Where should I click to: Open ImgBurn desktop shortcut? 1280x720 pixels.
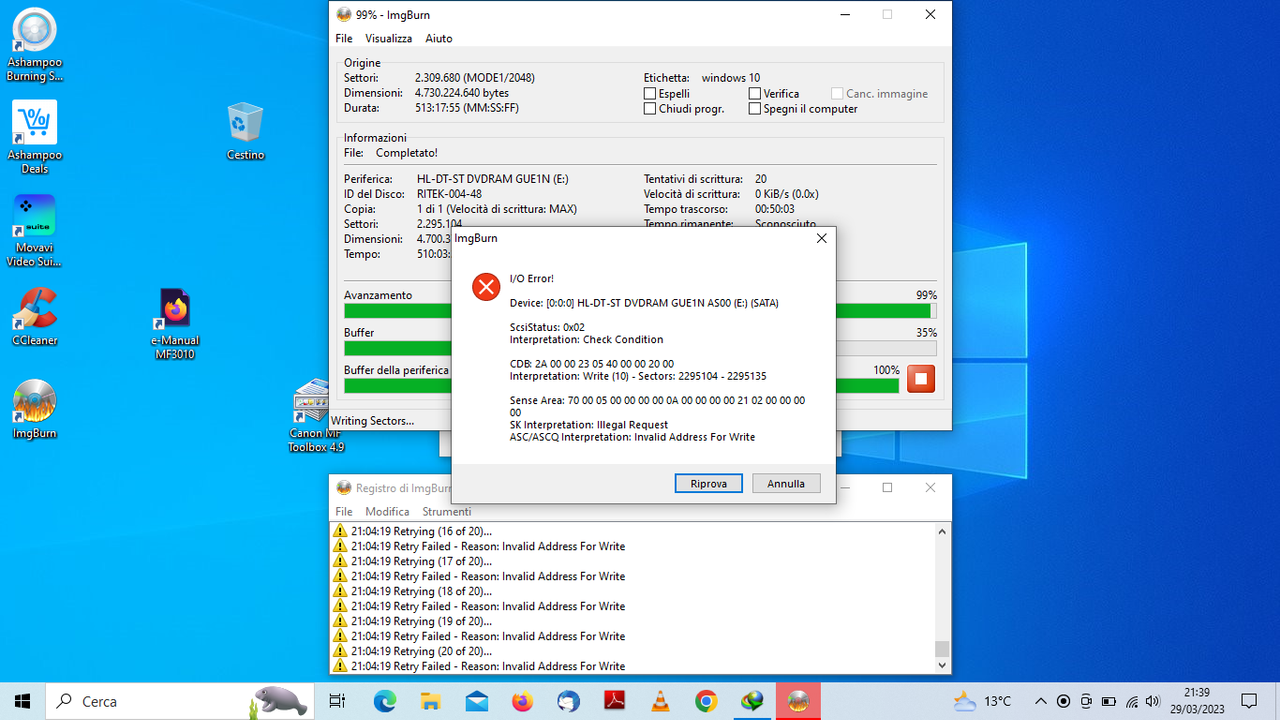[35, 410]
